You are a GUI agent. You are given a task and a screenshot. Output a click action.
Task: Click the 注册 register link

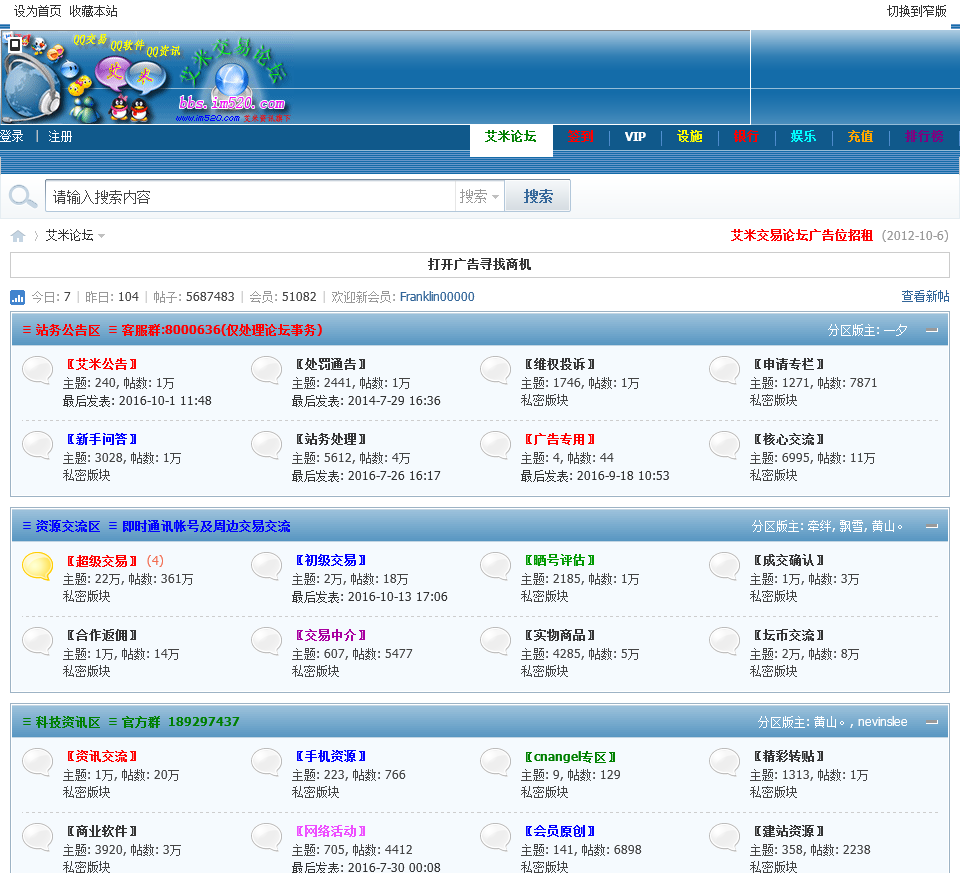60,137
